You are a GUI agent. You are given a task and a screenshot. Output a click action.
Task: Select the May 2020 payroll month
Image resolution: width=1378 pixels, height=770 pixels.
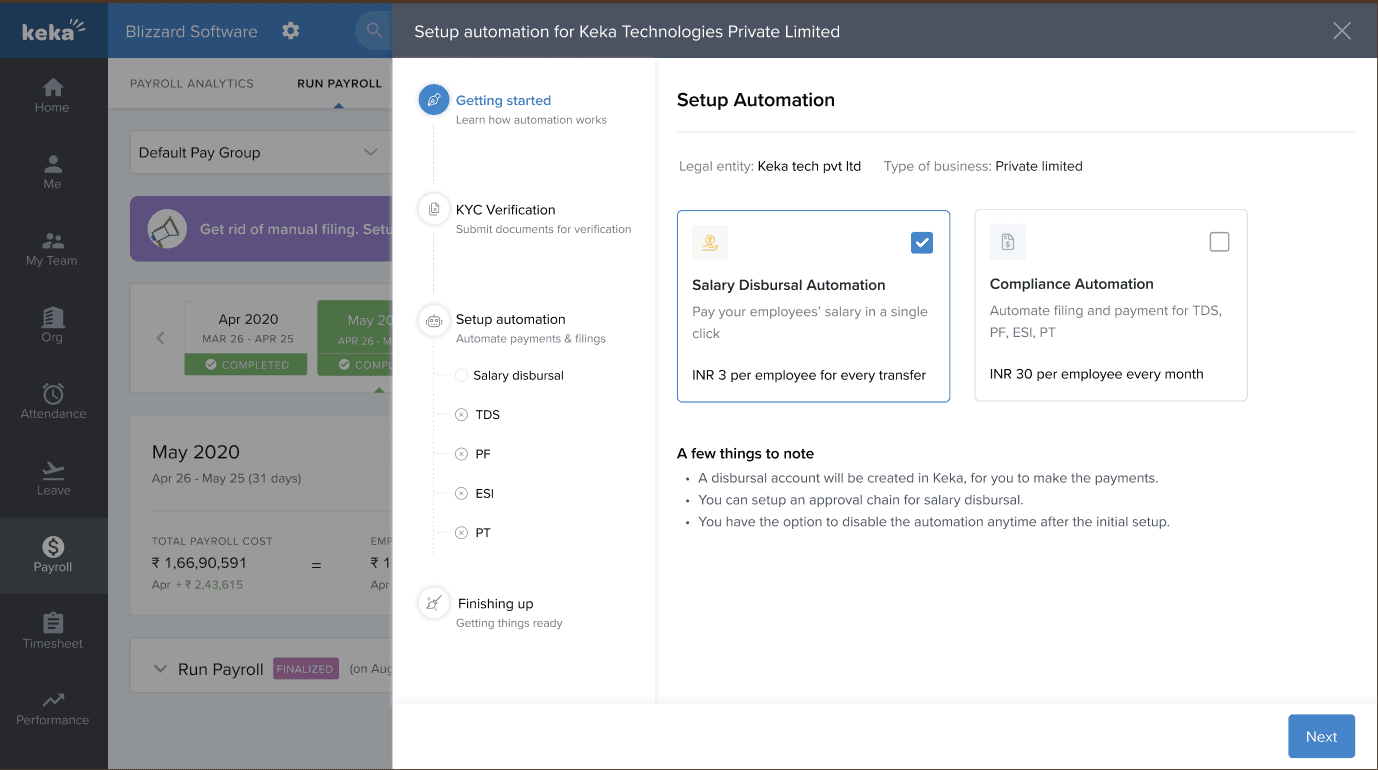pyautogui.click(x=355, y=338)
